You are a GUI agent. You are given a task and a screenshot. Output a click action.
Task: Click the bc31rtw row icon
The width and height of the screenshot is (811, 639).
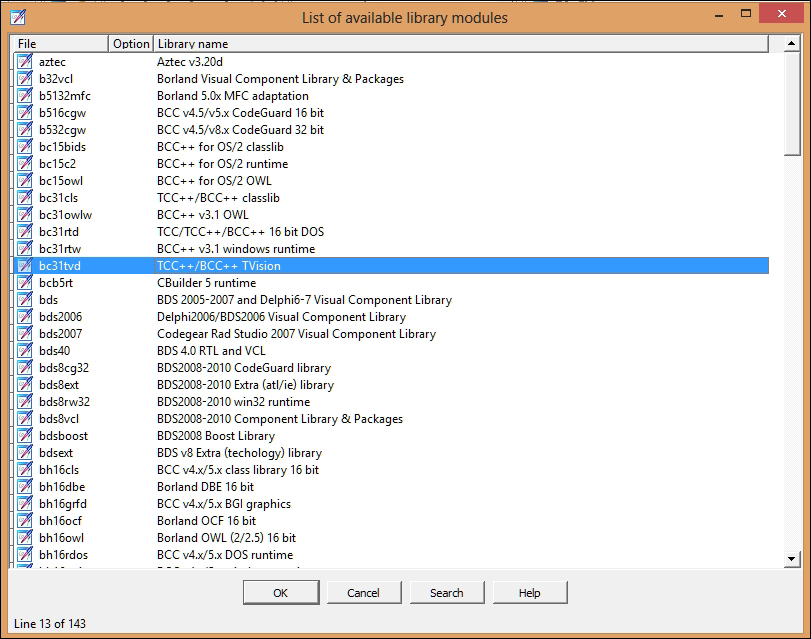coord(24,249)
